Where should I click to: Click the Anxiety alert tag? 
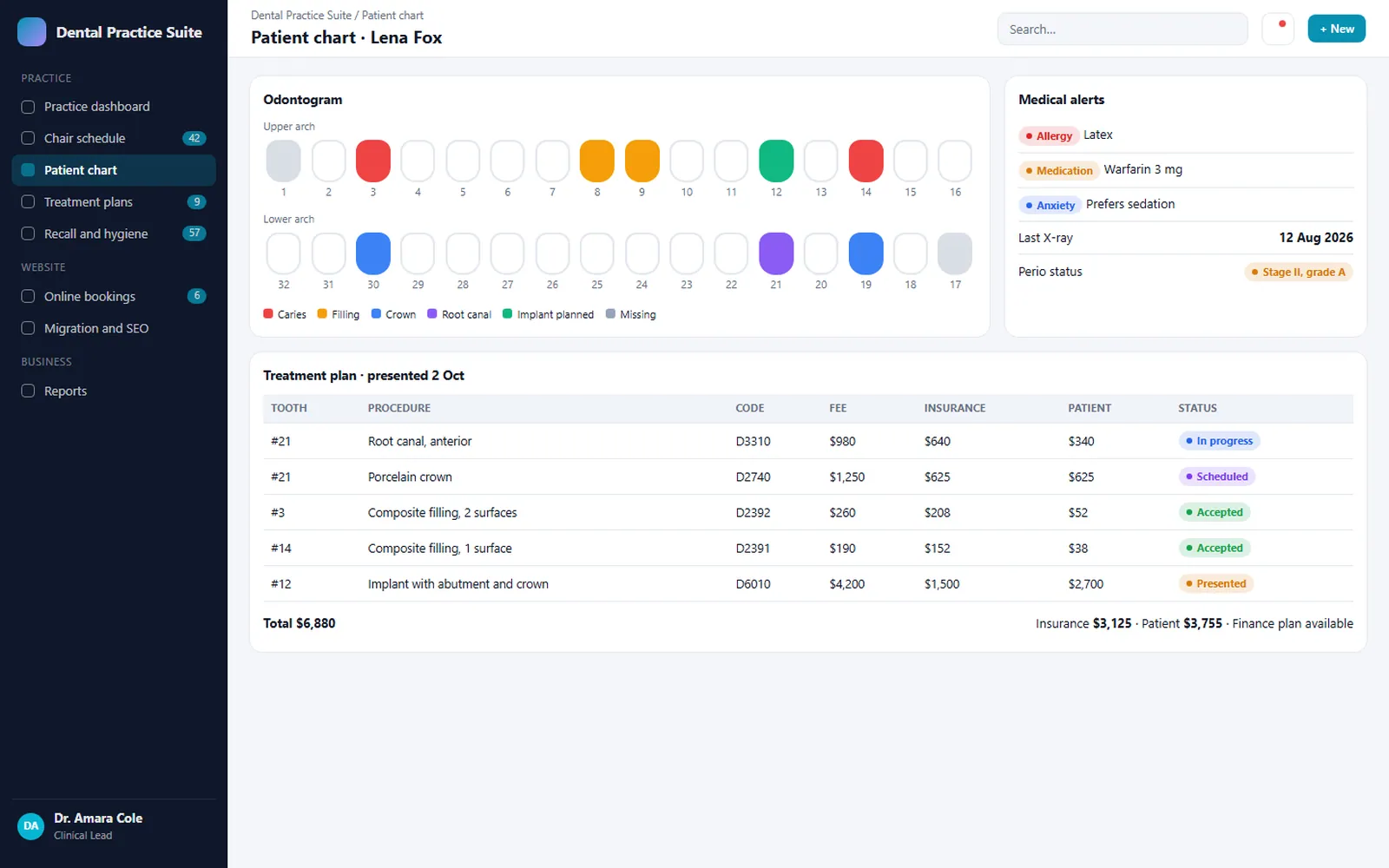1050,205
